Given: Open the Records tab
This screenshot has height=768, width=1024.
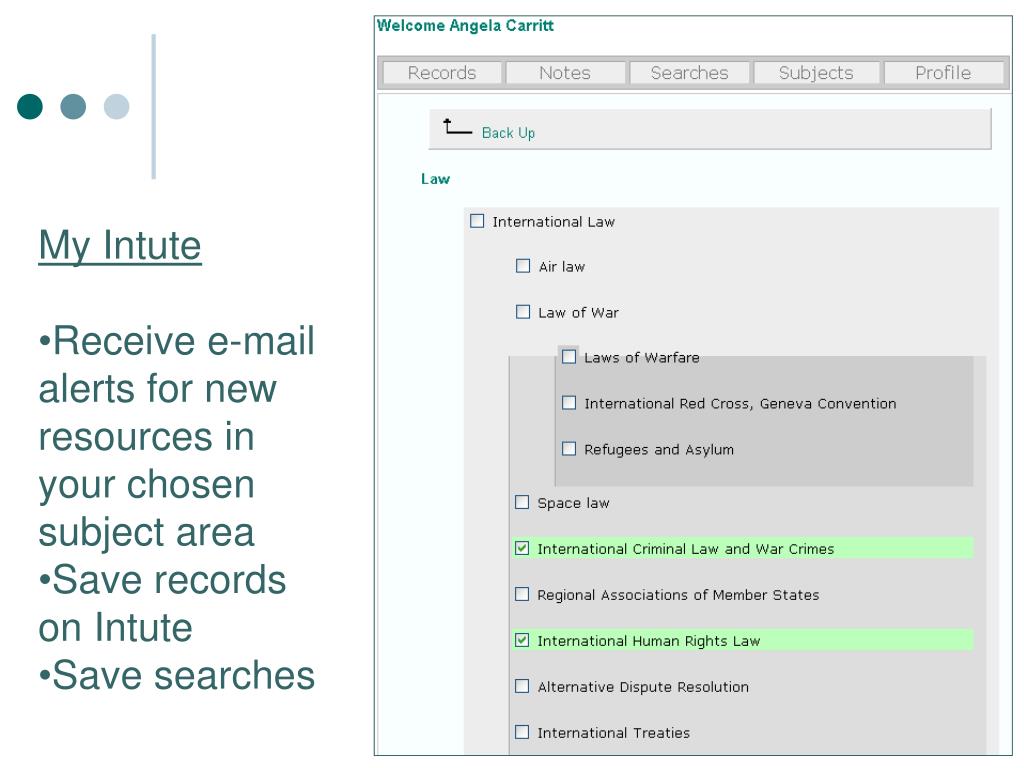Looking at the screenshot, I should point(442,72).
